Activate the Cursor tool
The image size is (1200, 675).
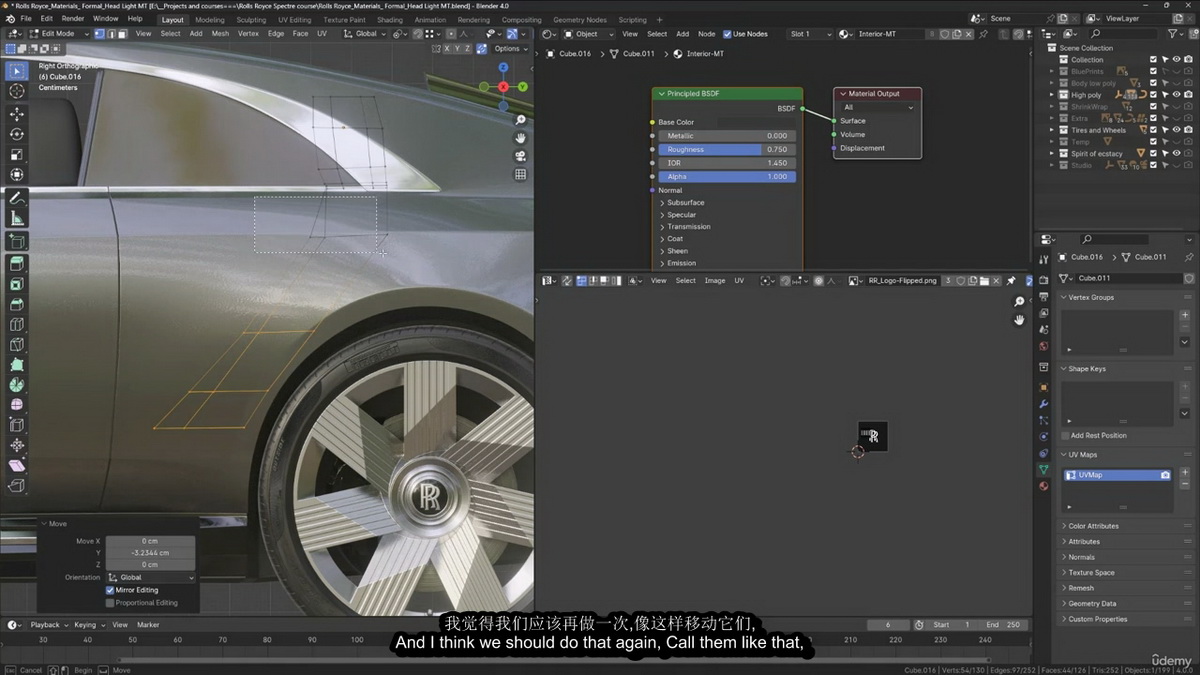tap(17, 91)
